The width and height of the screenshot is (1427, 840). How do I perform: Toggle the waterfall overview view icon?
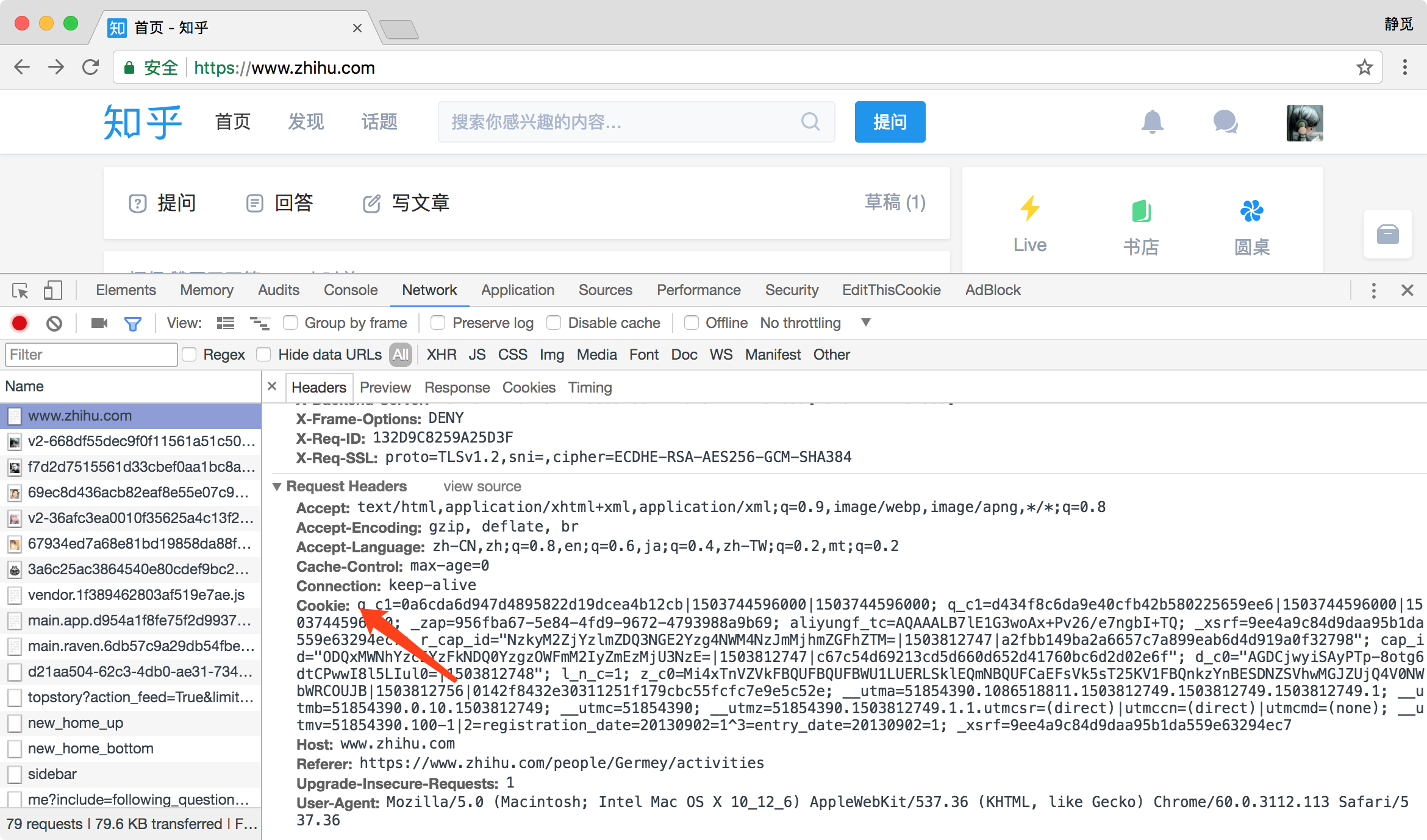(x=260, y=323)
